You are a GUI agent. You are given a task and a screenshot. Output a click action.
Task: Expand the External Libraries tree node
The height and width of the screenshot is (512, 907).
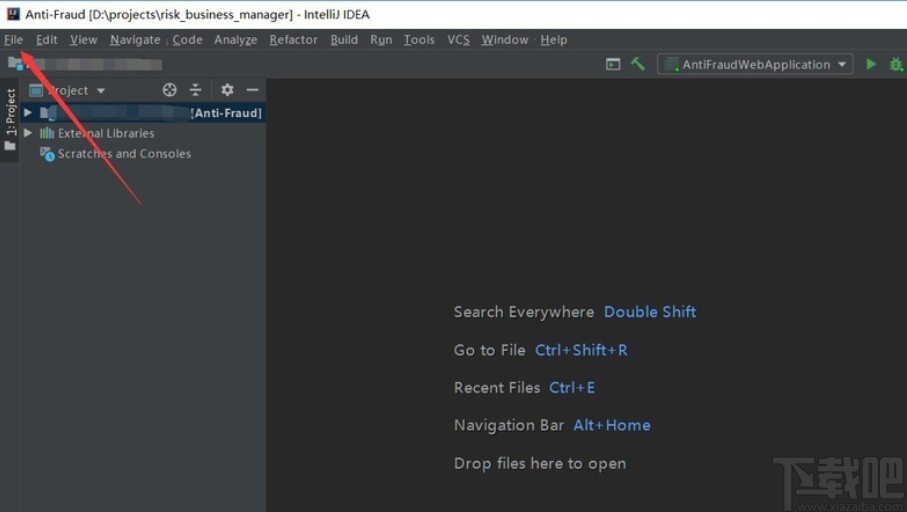[28, 133]
